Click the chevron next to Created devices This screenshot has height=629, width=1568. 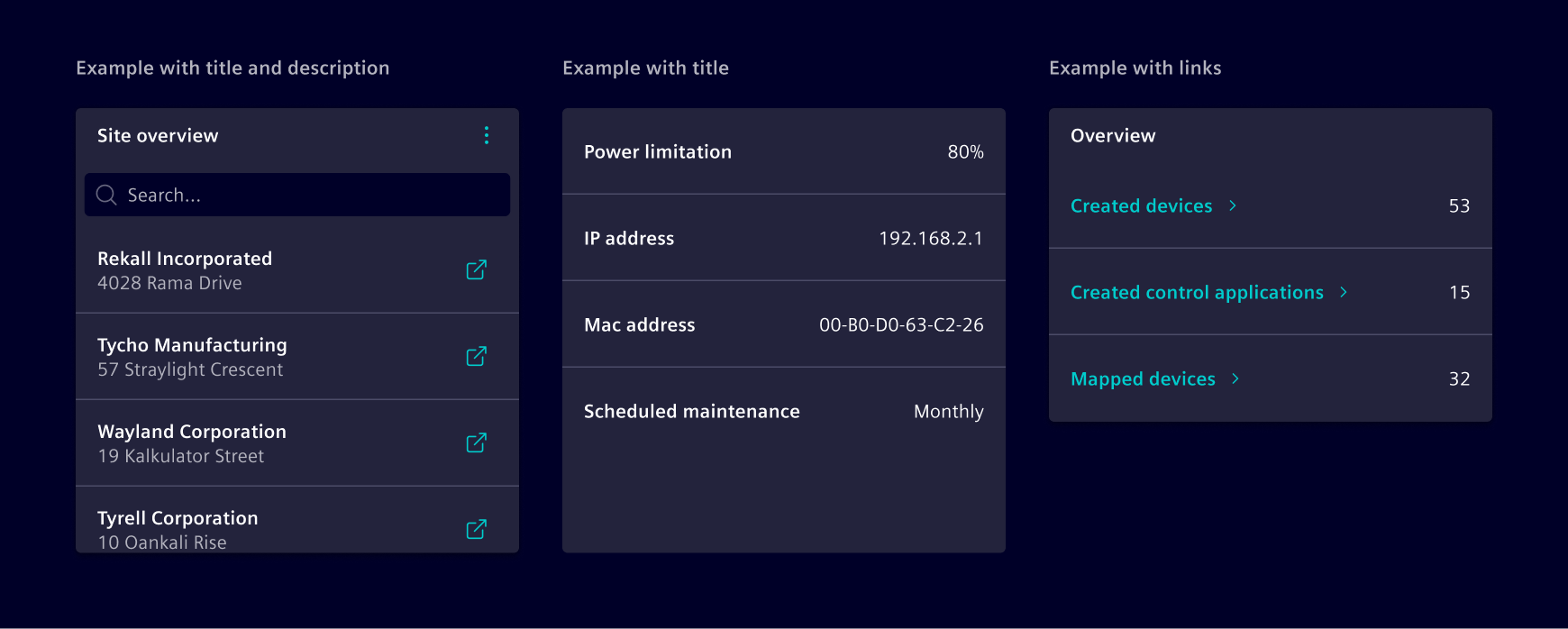(x=1233, y=205)
